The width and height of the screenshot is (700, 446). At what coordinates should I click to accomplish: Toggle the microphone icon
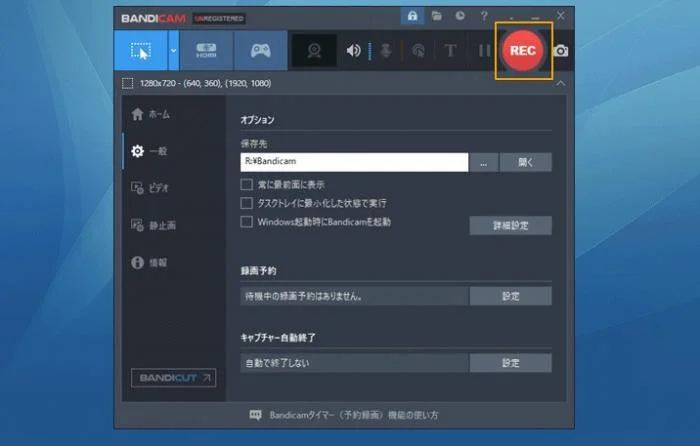(x=386, y=50)
